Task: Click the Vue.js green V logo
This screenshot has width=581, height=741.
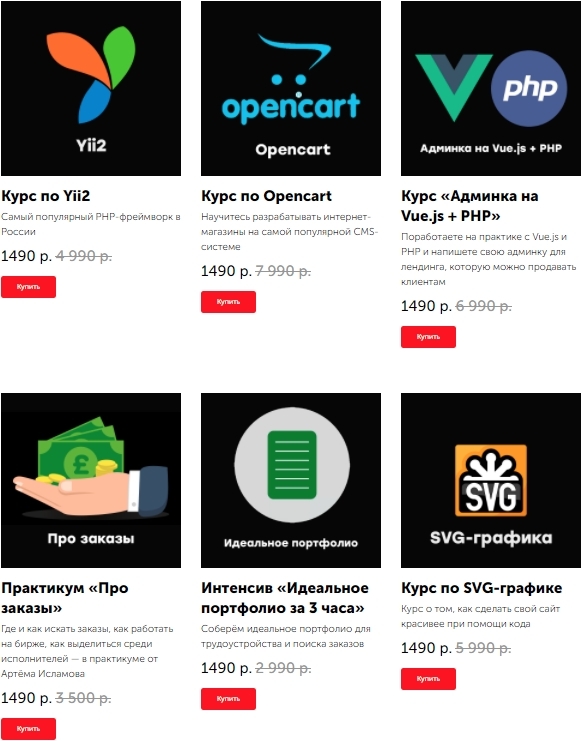Action: (x=453, y=87)
